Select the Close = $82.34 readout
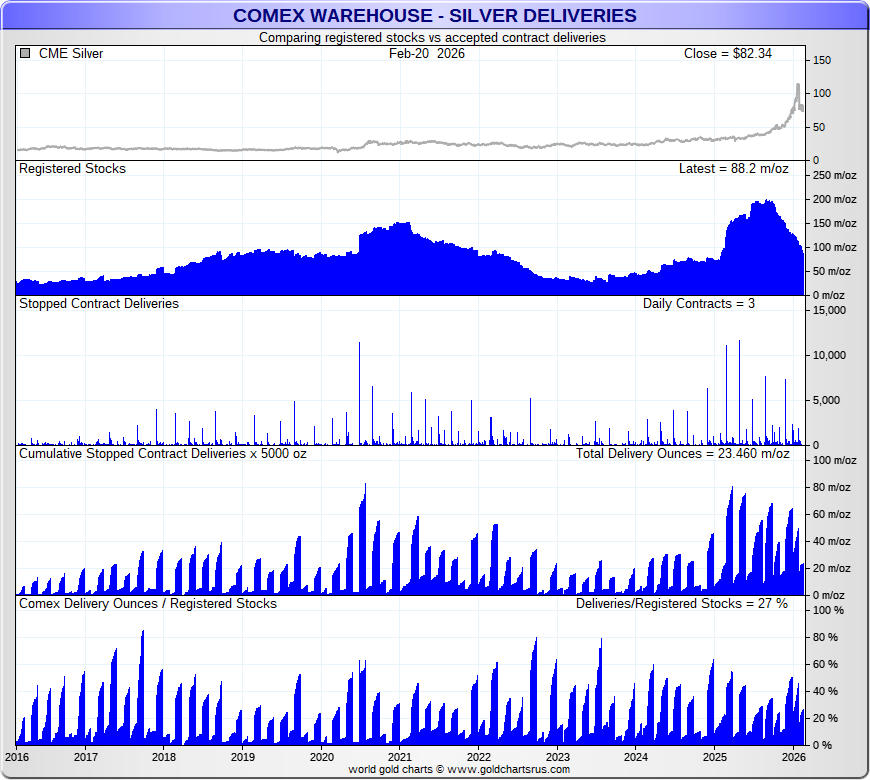870x780 pixels. click(727, 53)
